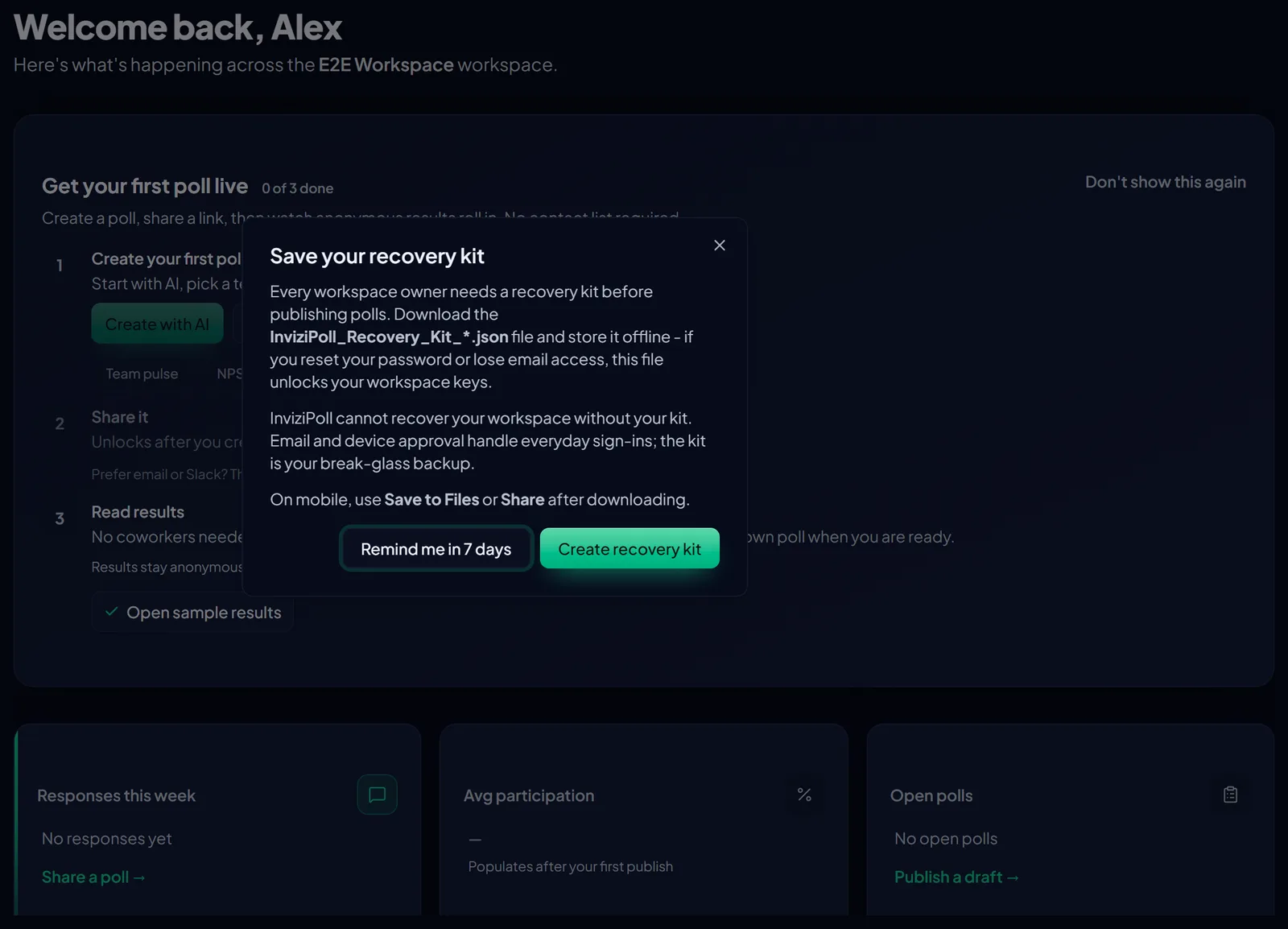Screen dimensions: 1288x929
Task: Follow the Publish a draft link
Action: [x=956, y=877]
